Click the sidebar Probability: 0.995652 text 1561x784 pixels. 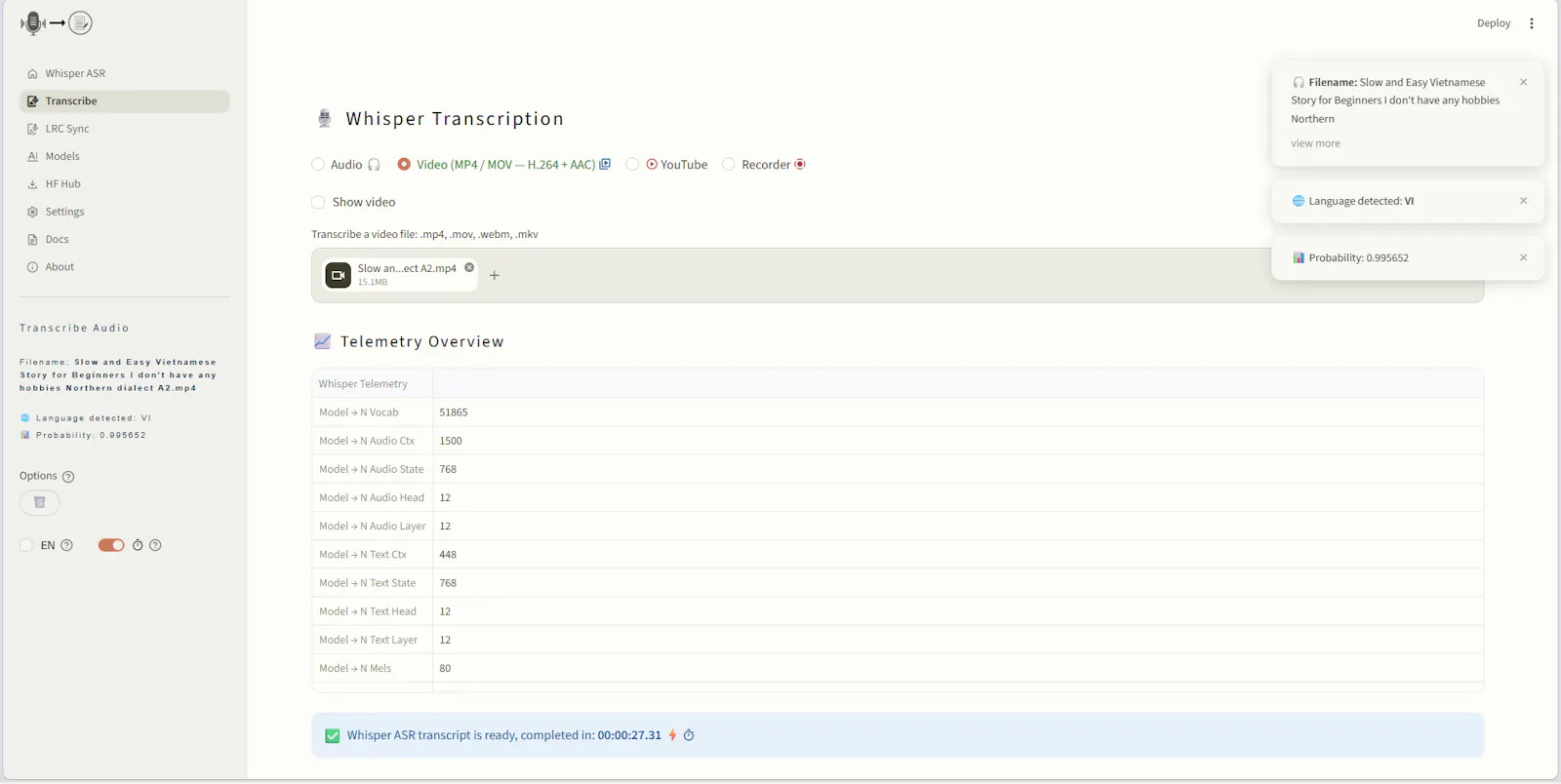pos(91,435)
